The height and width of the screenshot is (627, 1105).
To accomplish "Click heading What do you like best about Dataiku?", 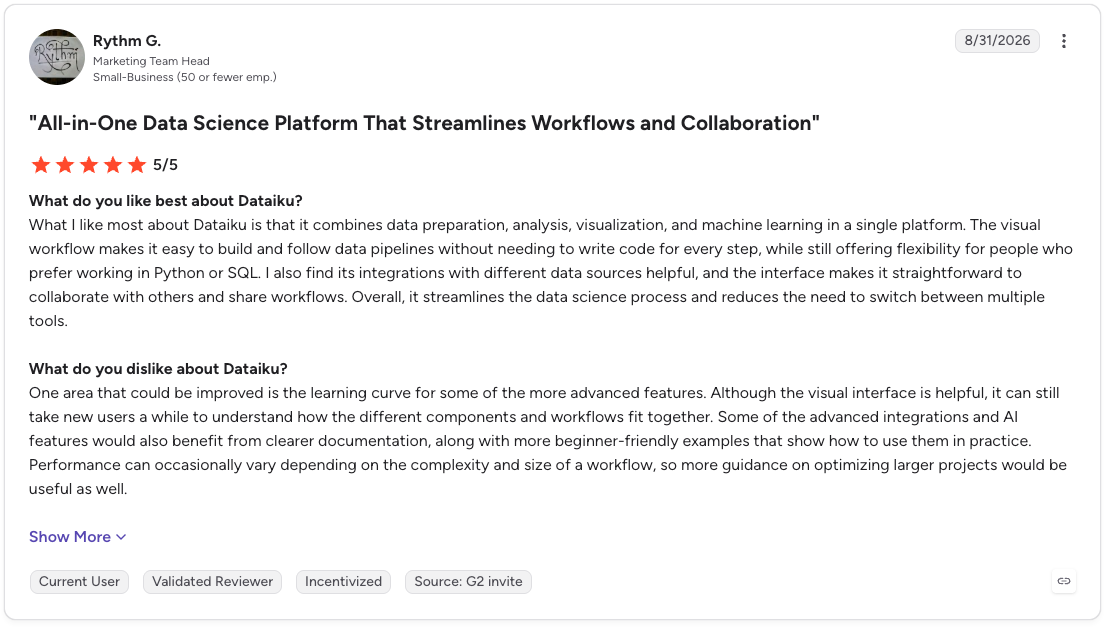I will pos(166,201).
